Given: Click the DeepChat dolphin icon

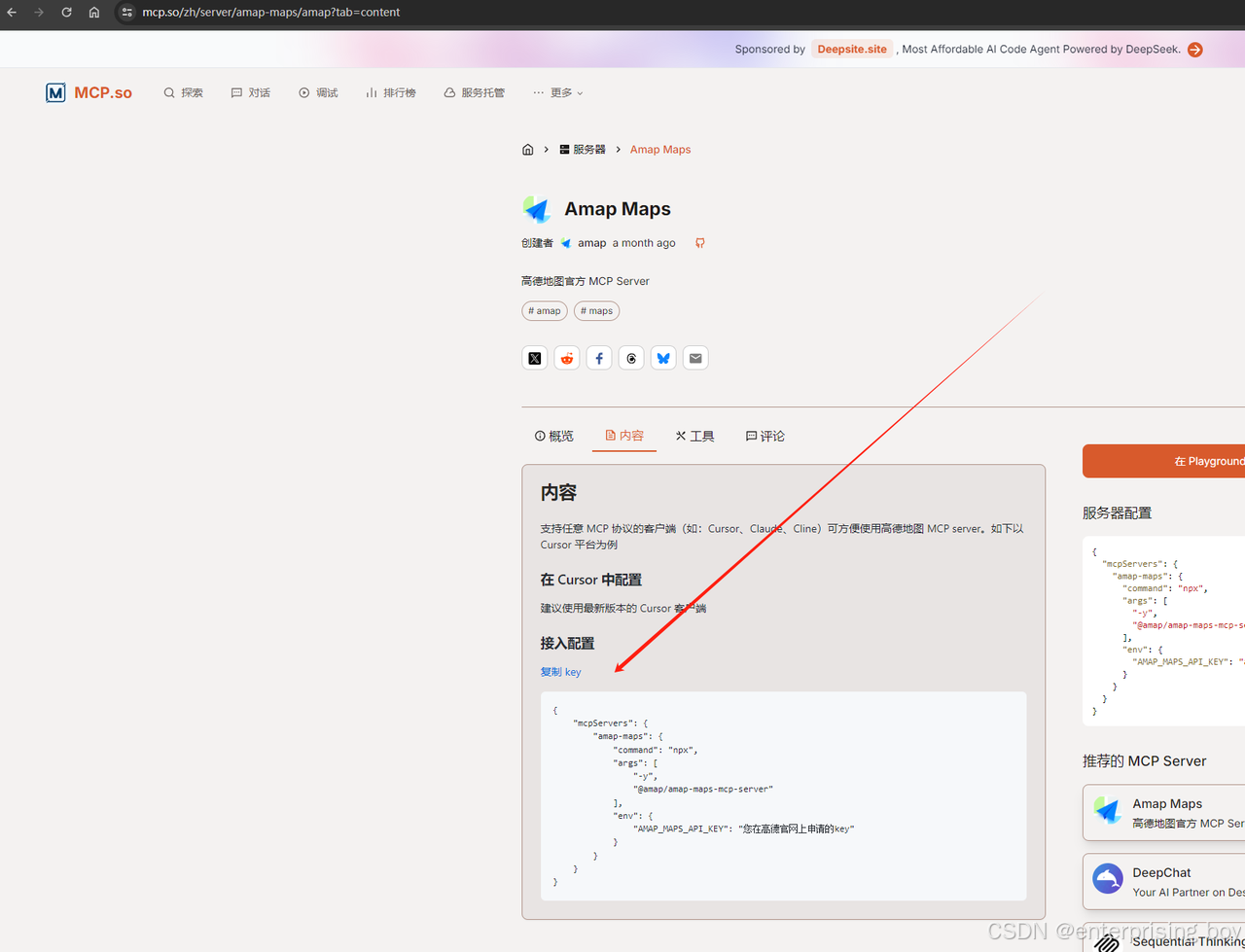Looking at the screenshot, I should 1108,879.
